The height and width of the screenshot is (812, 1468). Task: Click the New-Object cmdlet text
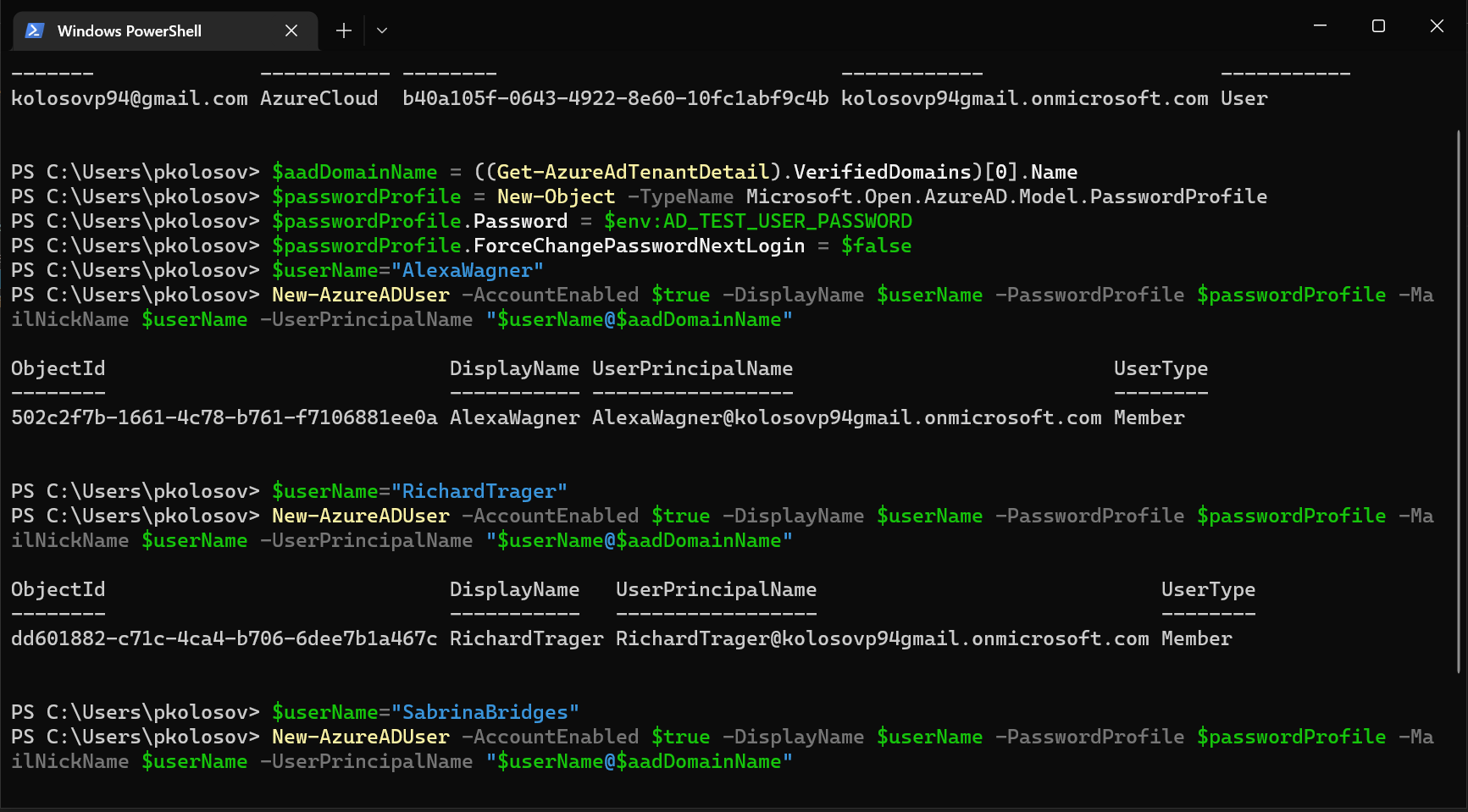tap(557, 196)
